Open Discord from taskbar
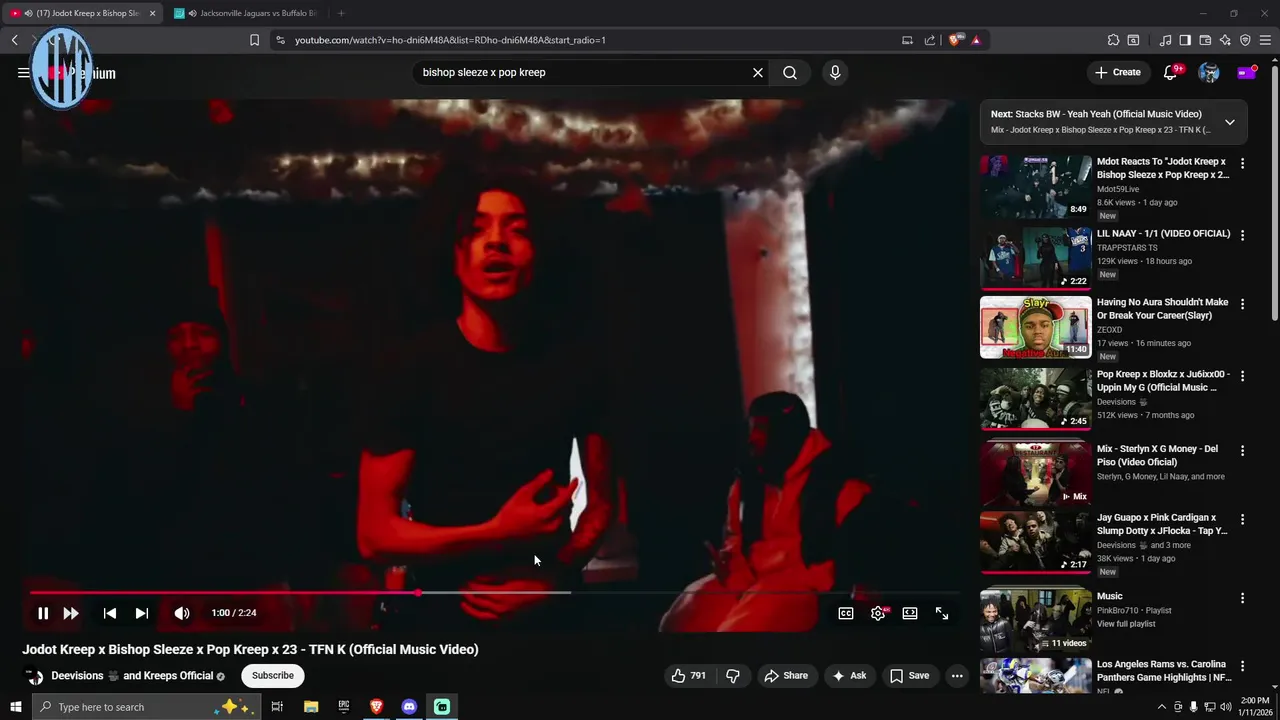Image resolution: width=1280 pixels, height=720 pixels. pyautogui.click(x=409, y=707)
